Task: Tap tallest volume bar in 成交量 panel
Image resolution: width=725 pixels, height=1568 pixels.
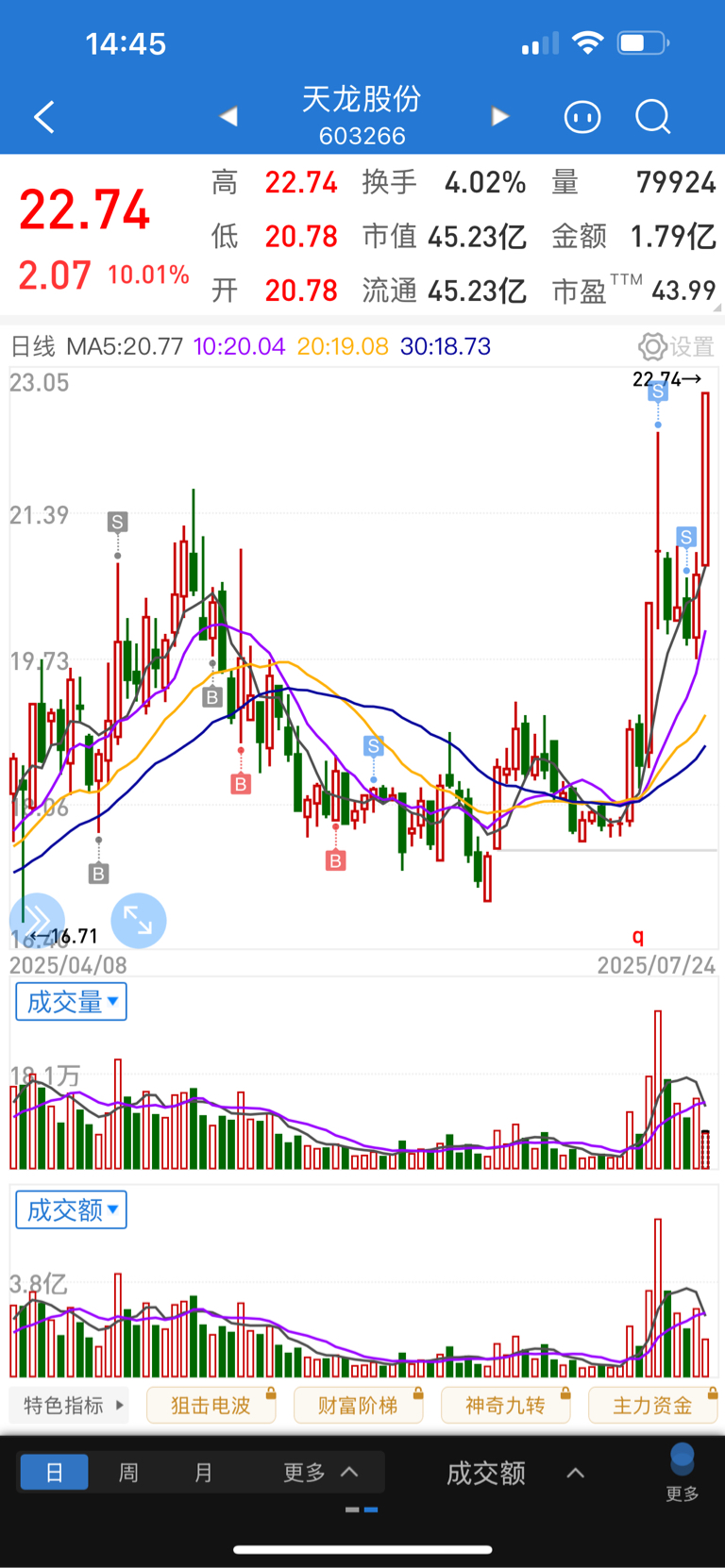Action: pos(658,1090)
